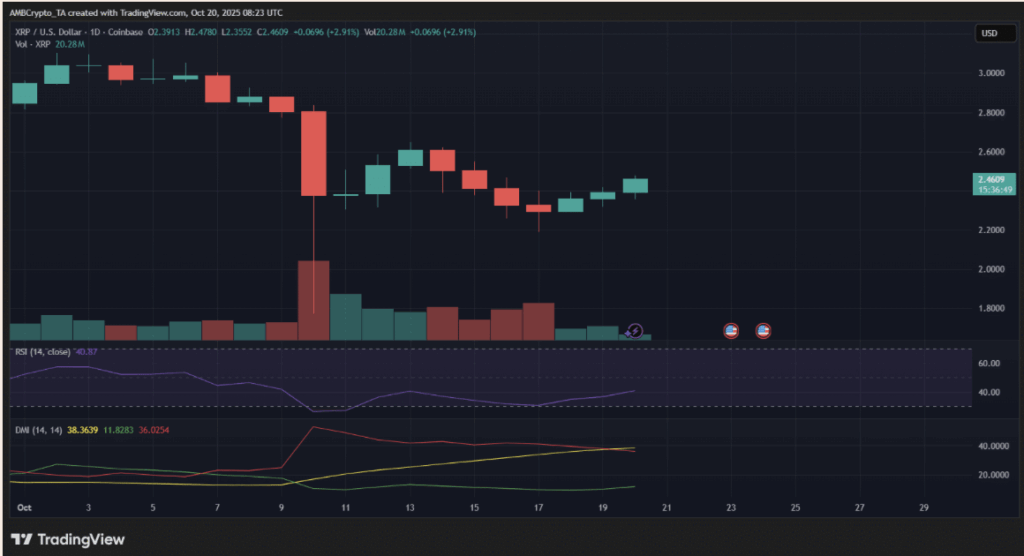Click the large red candle on Oct 10
1024x556 pixels.
click(x=314, y=153)
